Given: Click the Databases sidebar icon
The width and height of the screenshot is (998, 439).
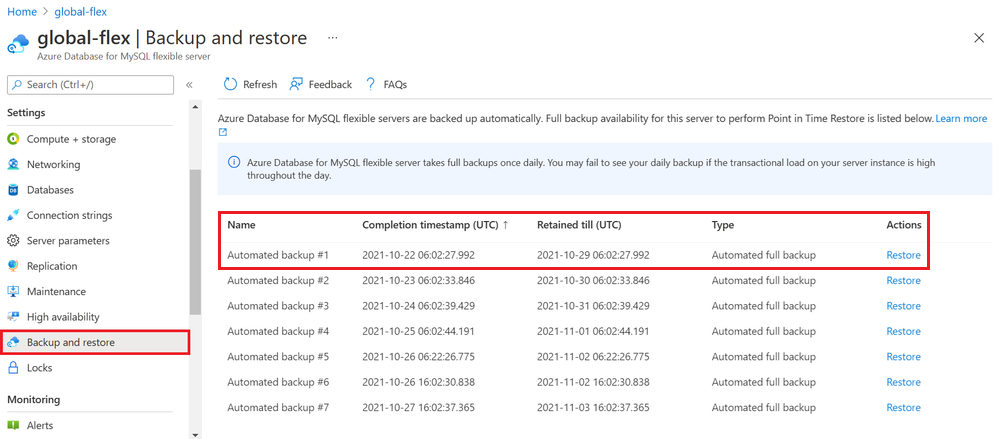Looking at the screenshot, I should (x=13, y=190).
